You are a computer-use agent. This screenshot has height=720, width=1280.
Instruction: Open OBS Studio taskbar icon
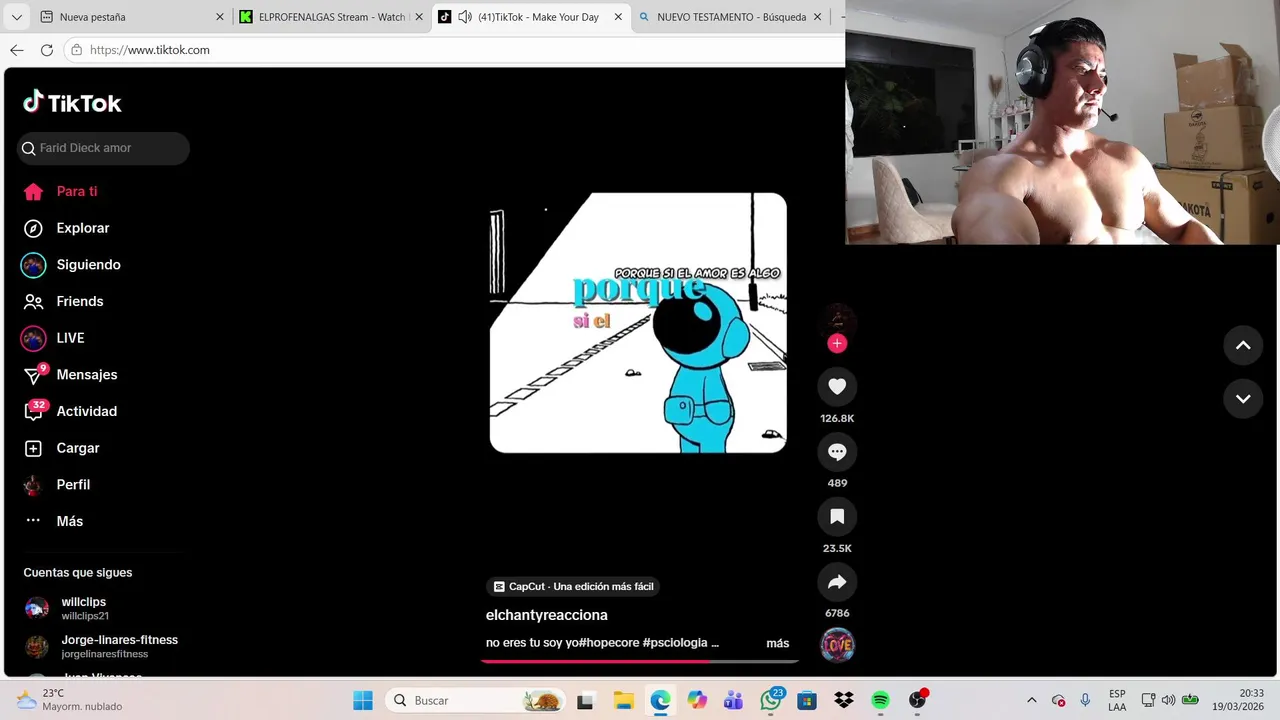(917, 700)
